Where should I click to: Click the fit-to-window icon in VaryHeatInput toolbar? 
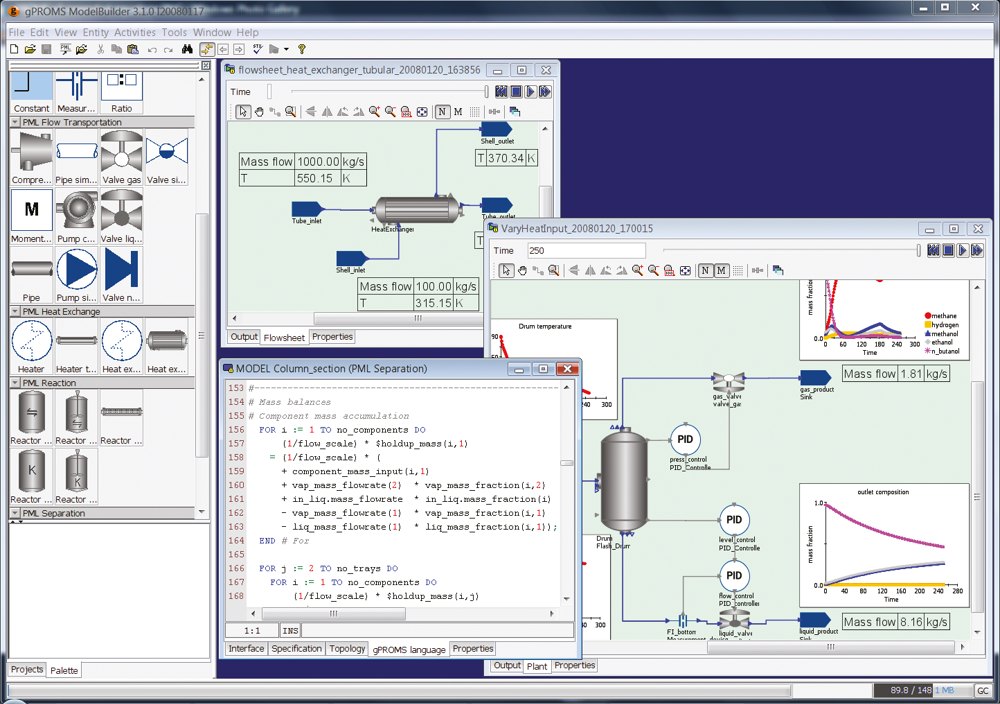tap(685, 270)
